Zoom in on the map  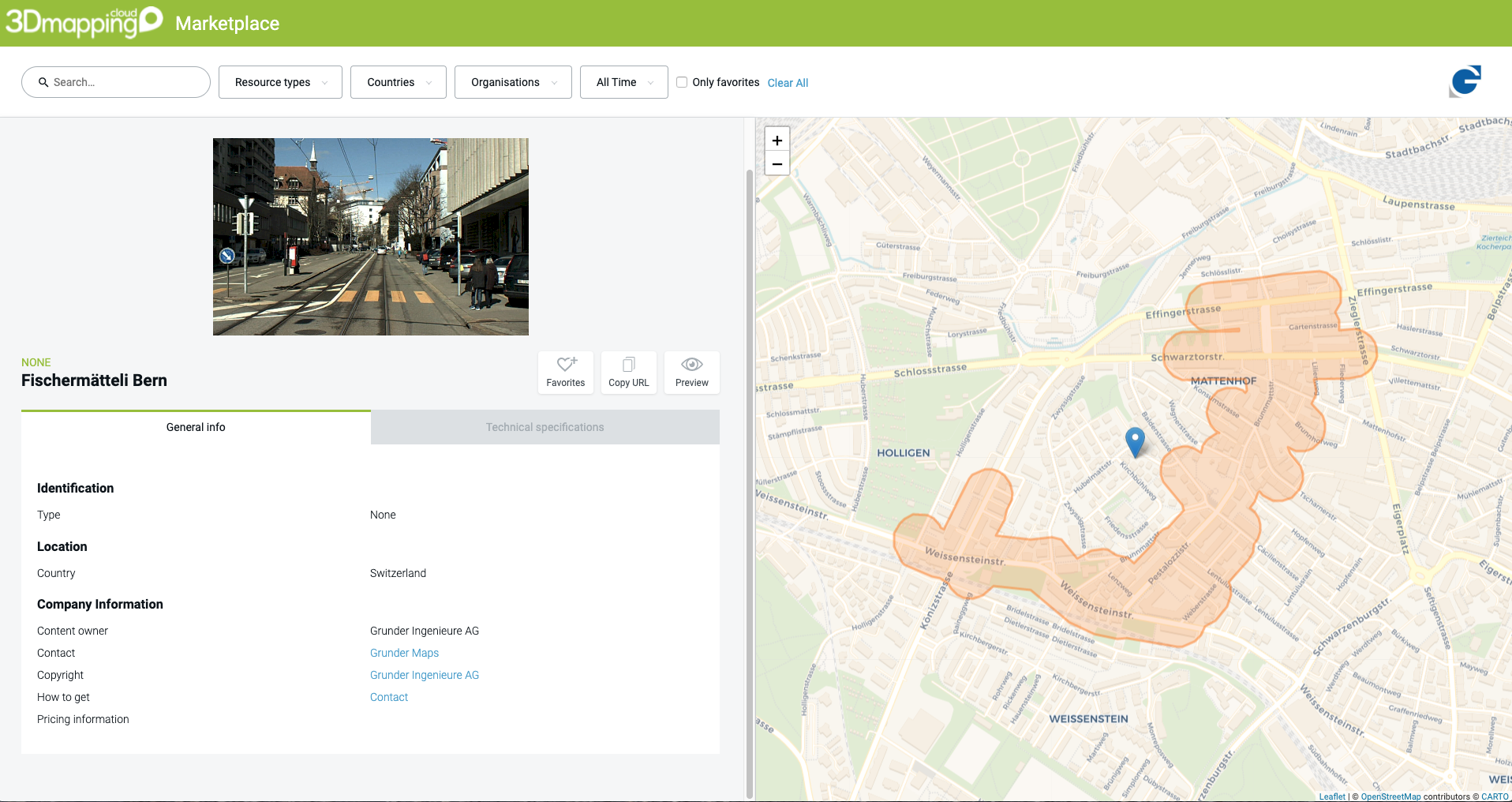tap(777, 140)
